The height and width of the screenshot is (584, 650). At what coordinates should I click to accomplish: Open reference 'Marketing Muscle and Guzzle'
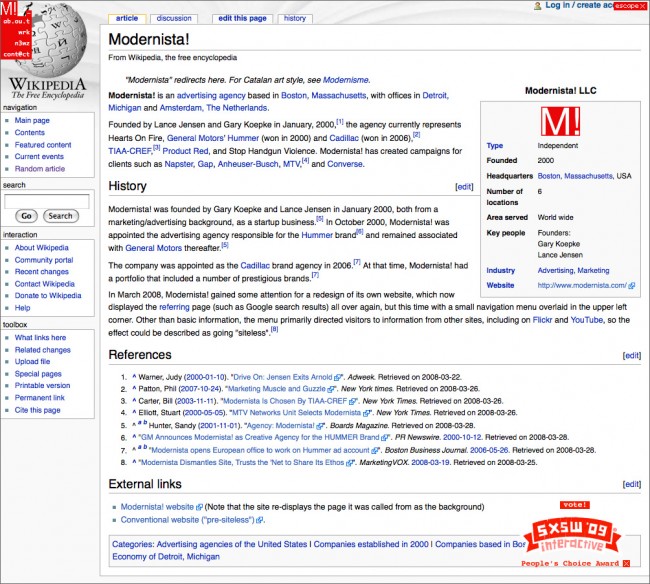point(277,389)
